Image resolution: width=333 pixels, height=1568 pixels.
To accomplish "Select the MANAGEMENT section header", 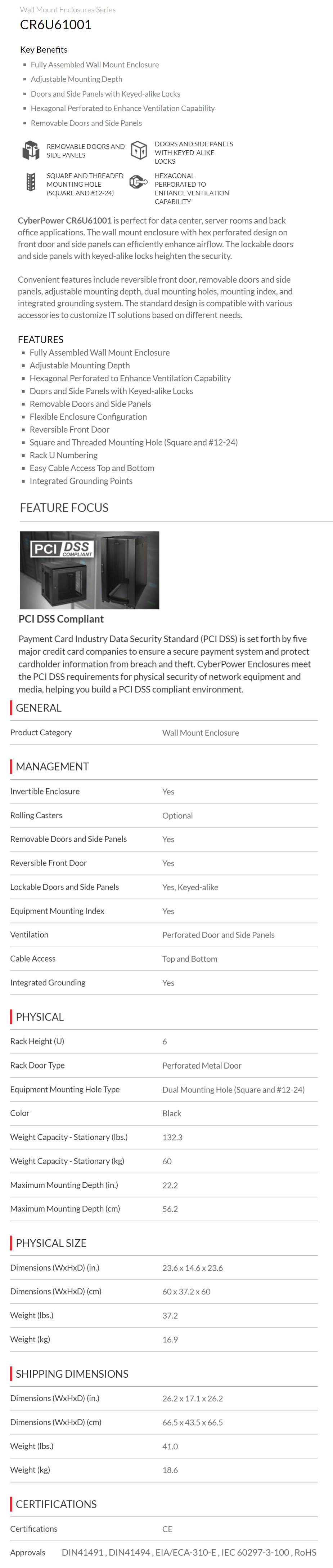I will point(52,766).
